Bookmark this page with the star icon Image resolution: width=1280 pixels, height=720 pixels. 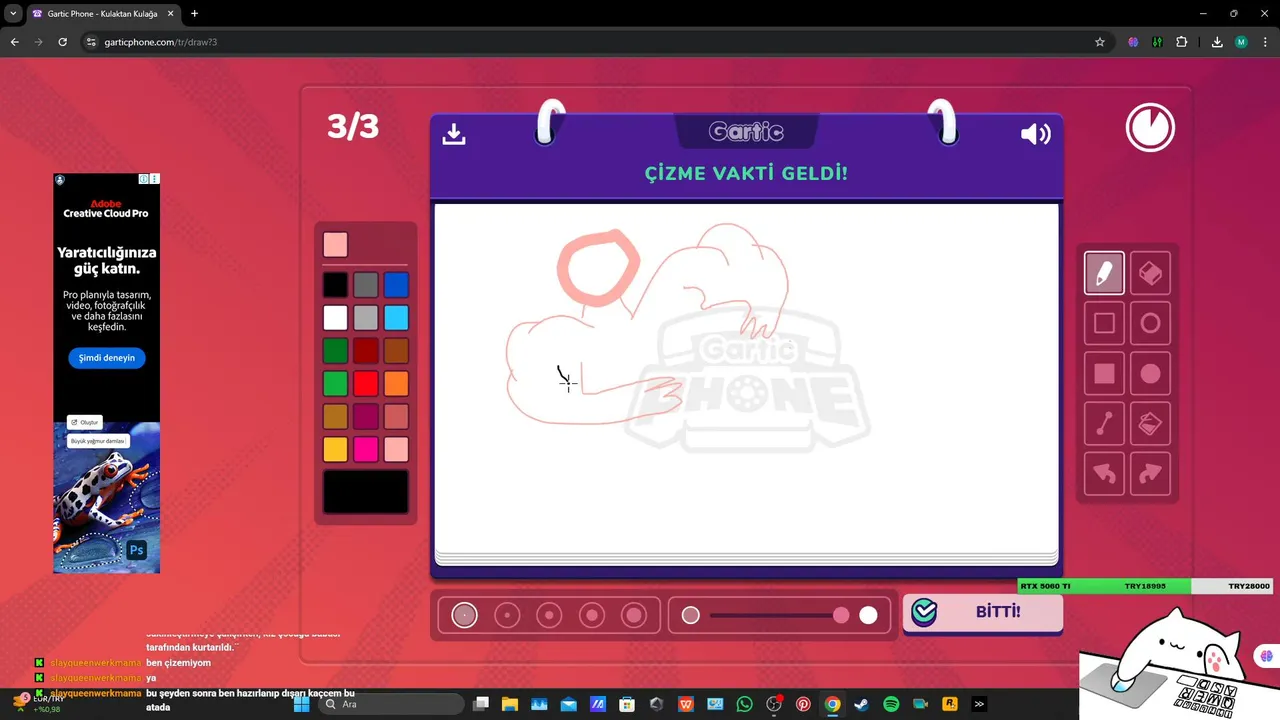[x=1100, y=42]
